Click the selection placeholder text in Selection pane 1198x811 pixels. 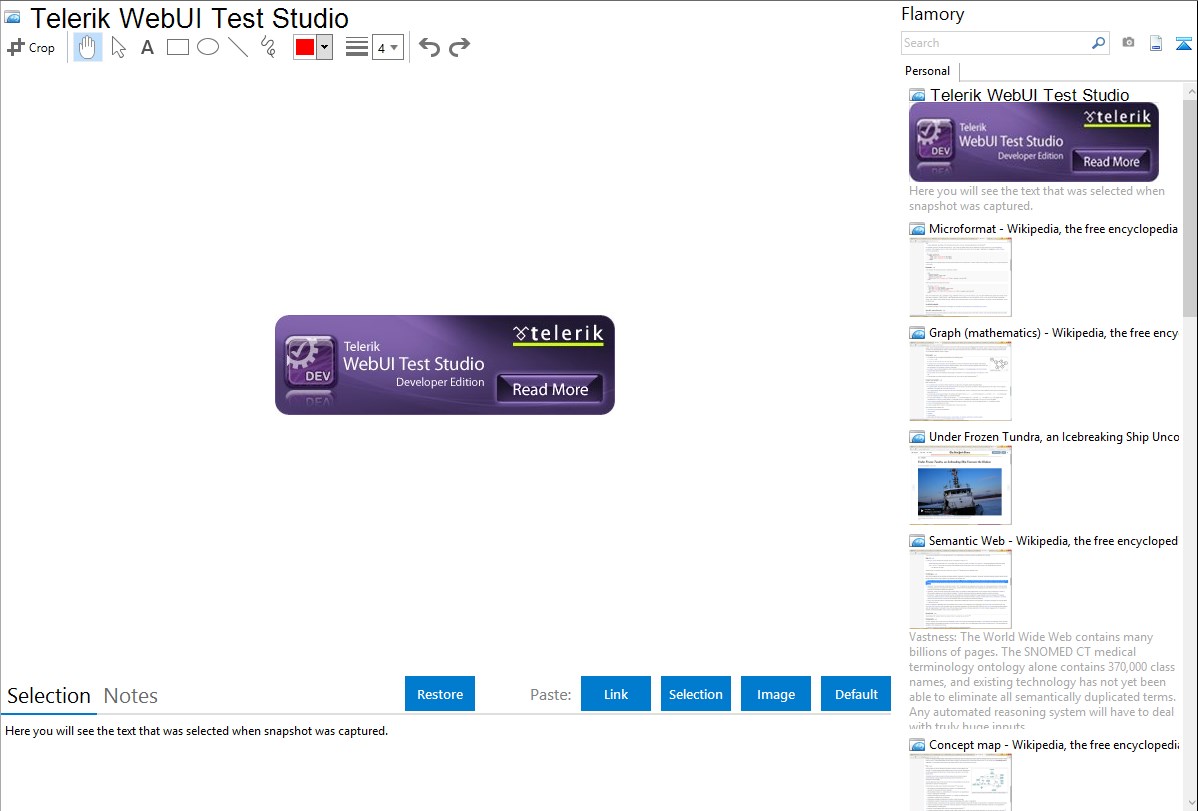click(x=196, y=731)
